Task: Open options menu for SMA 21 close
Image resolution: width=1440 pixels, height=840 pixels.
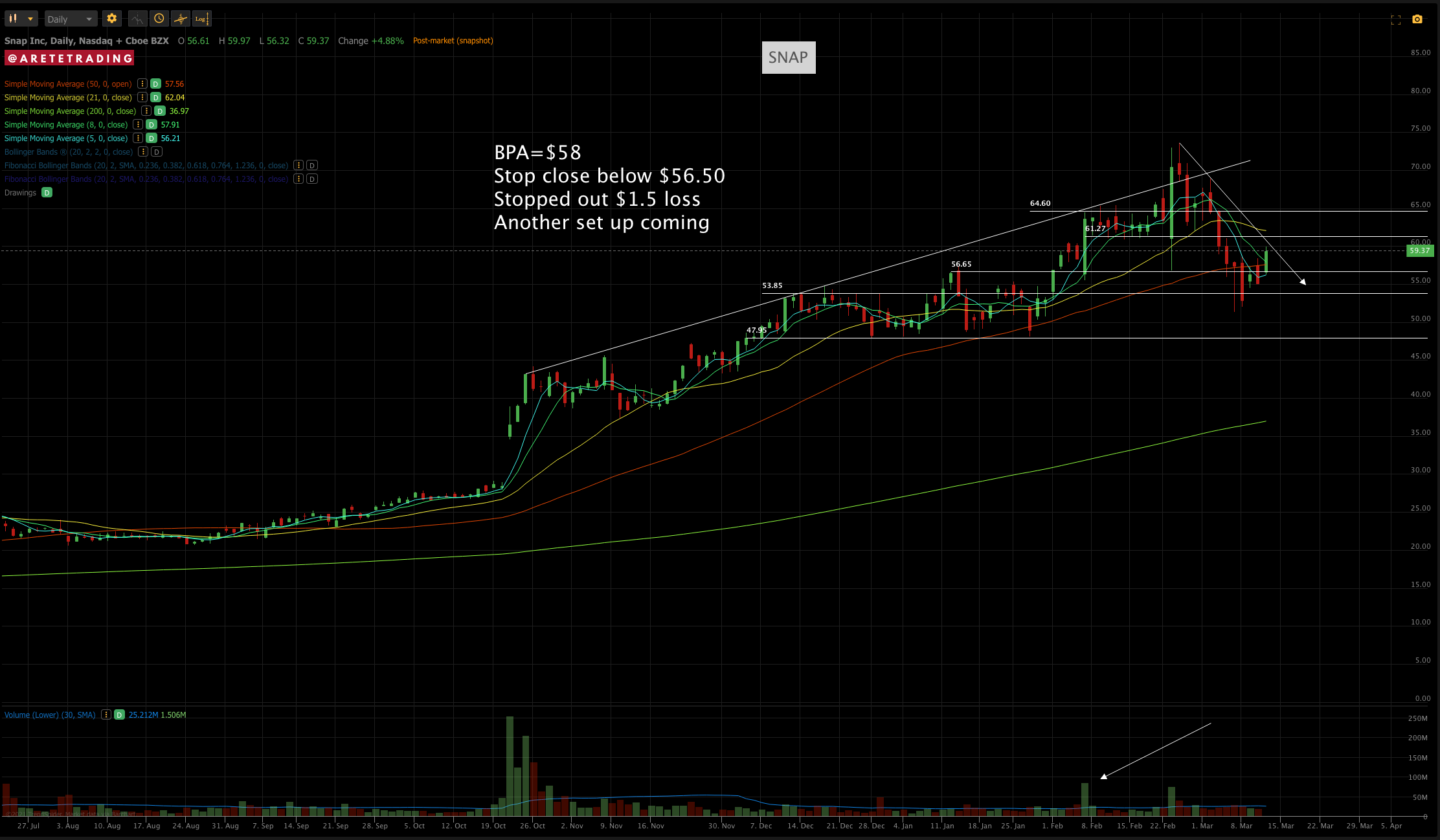Action: (x=142, y=98)
